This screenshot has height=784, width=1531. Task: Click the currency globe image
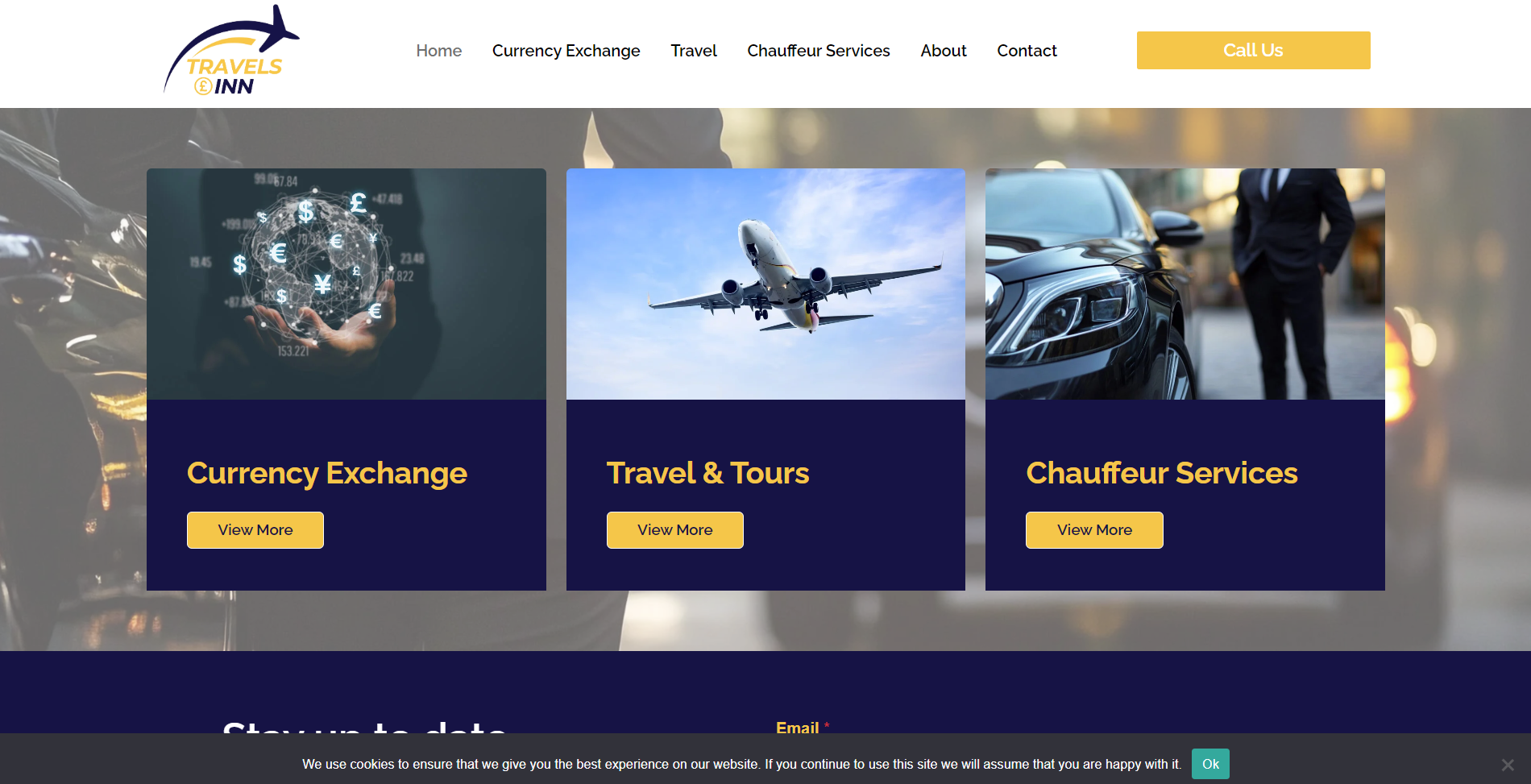346,284
